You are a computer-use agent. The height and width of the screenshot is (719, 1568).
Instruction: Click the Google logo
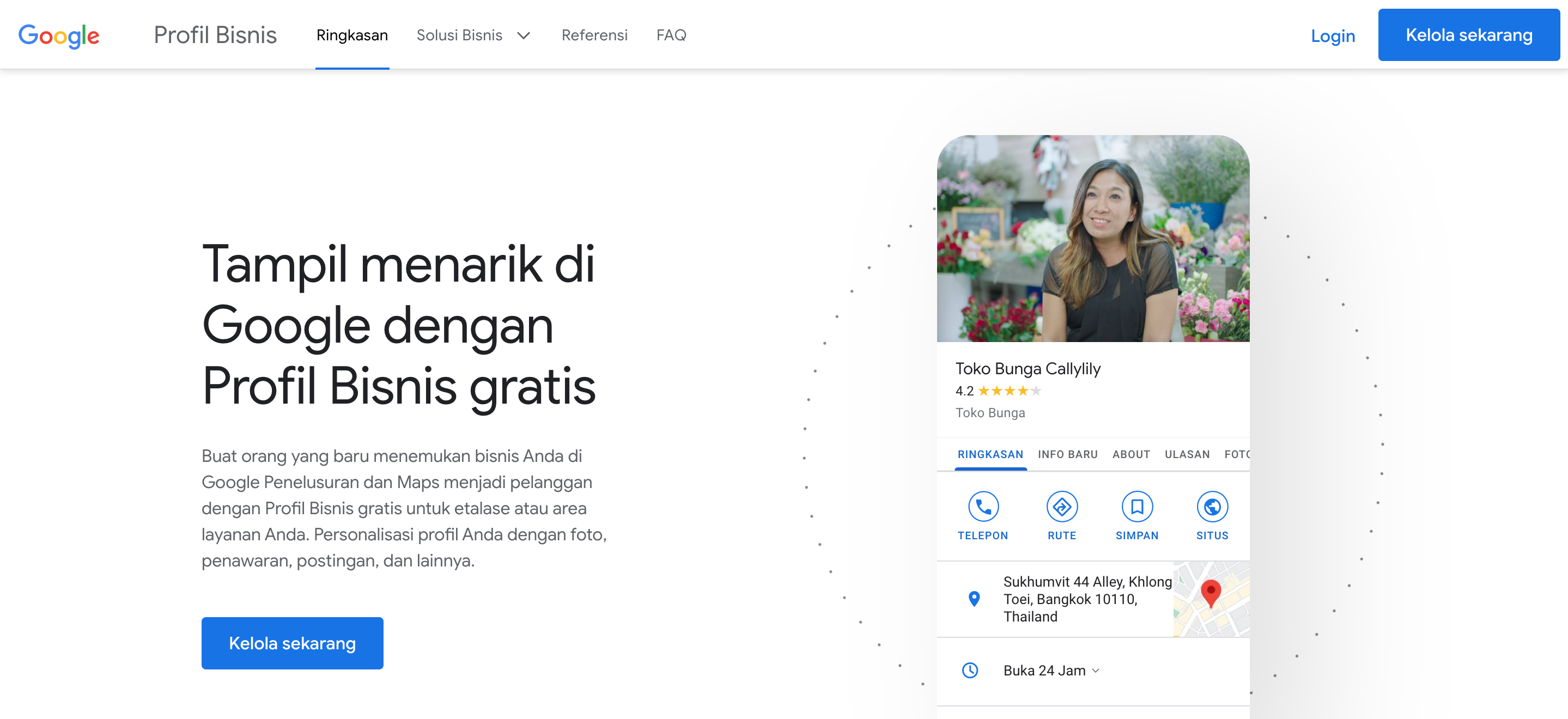click(58, 36)
